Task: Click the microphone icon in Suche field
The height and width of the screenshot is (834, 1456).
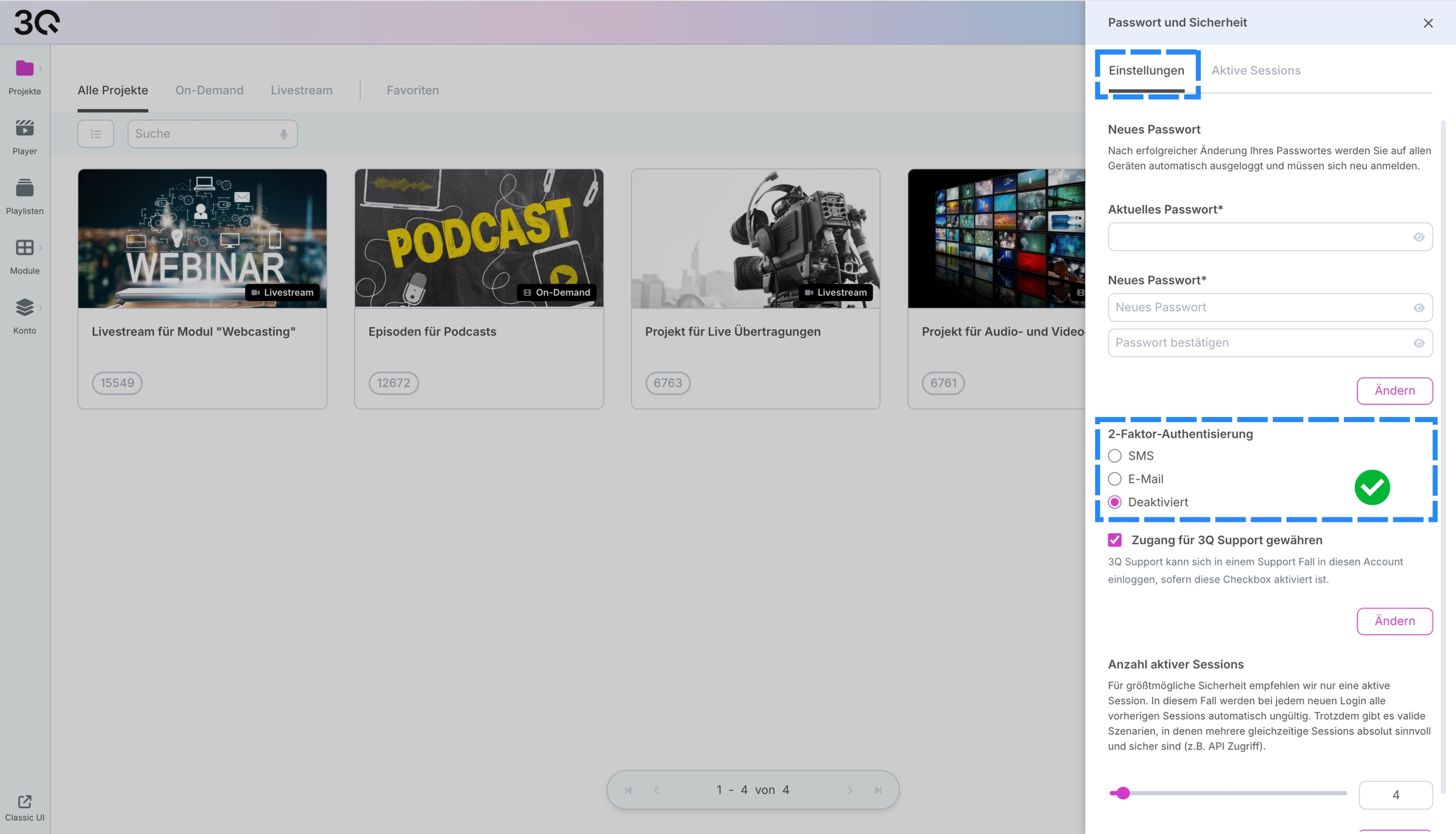Action: (284, 134)
